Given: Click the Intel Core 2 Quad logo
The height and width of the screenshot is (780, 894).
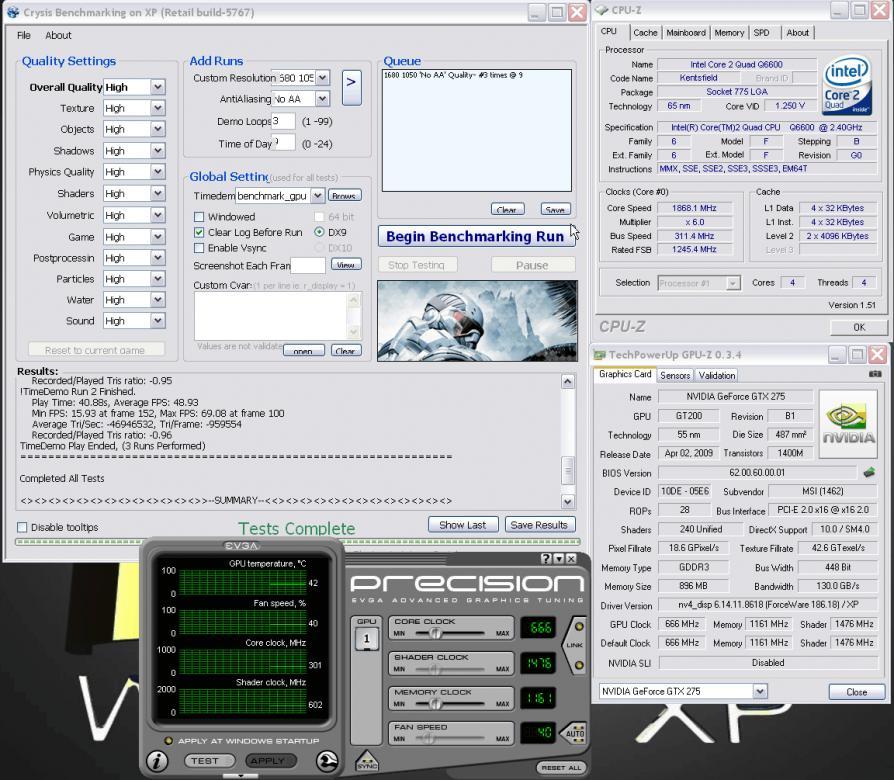Looking at the screenshot, I should (x=847, y=85).
